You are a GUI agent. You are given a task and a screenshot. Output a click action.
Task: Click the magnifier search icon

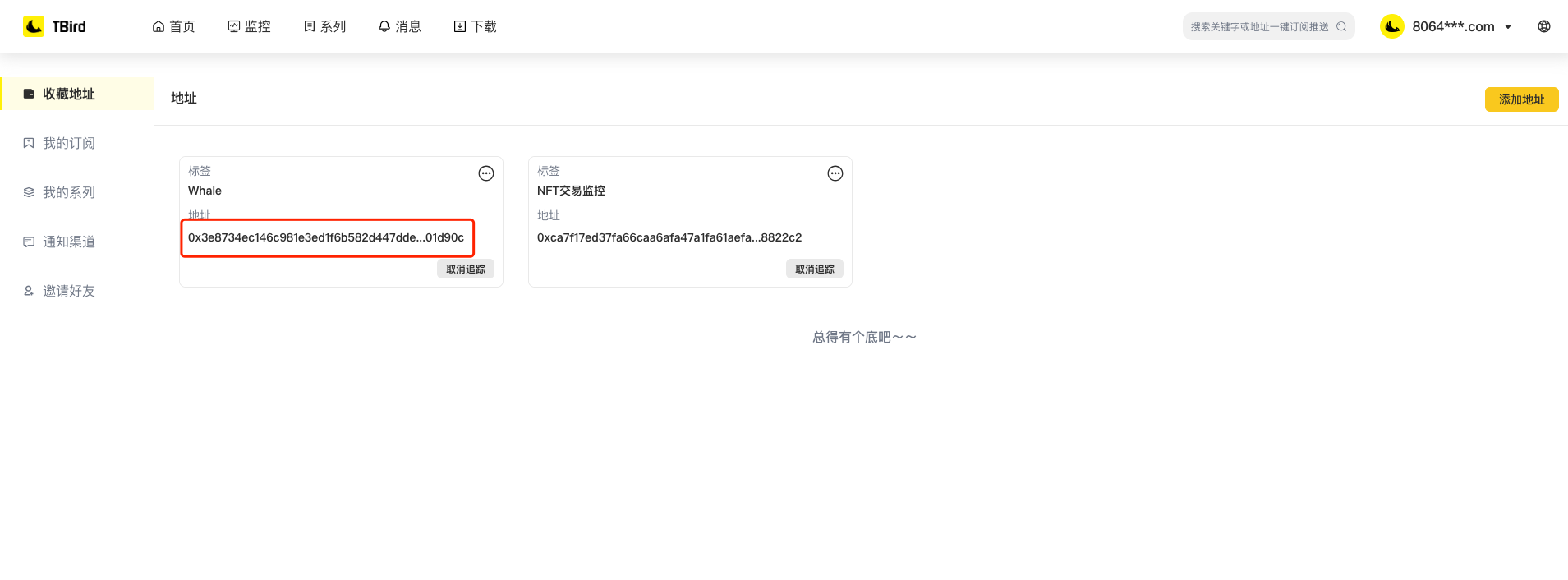tap(1341, 26)
